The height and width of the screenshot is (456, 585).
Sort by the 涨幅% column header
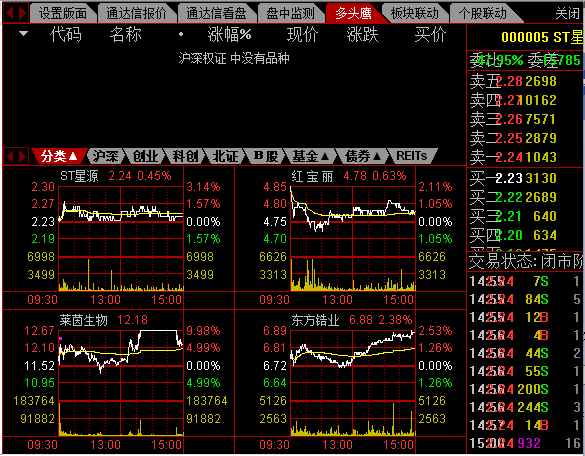229,35
